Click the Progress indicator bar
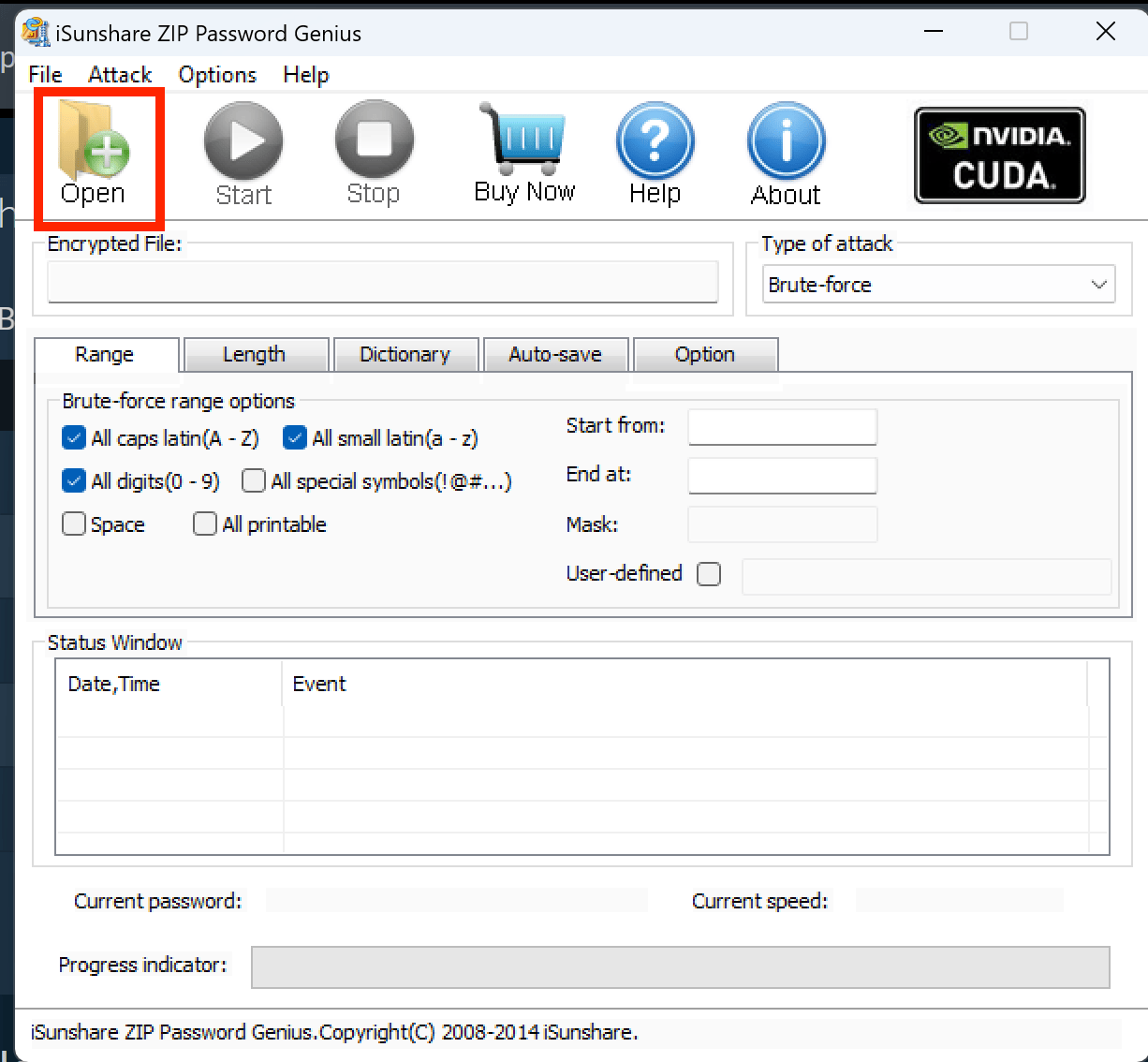 [681, 966]
